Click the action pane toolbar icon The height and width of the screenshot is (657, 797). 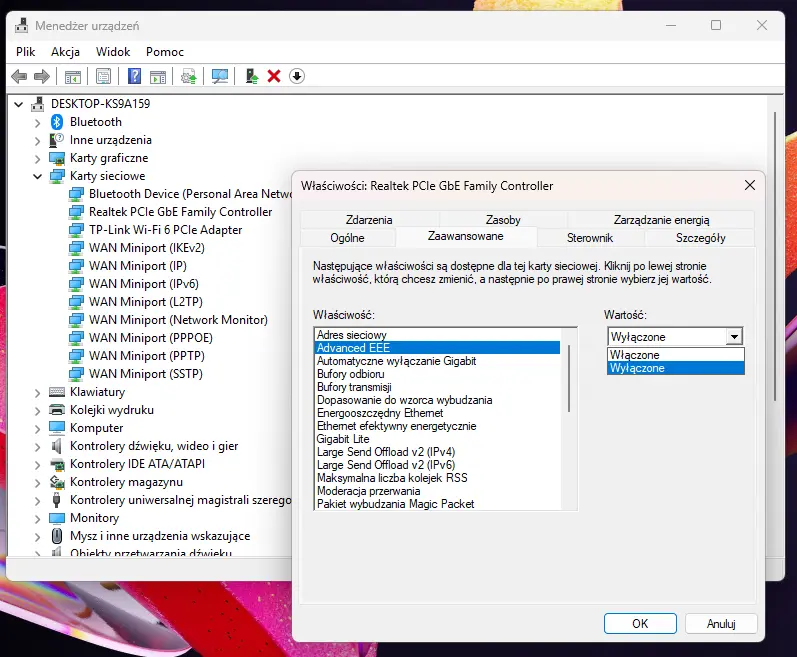click(x=158, y=77)
